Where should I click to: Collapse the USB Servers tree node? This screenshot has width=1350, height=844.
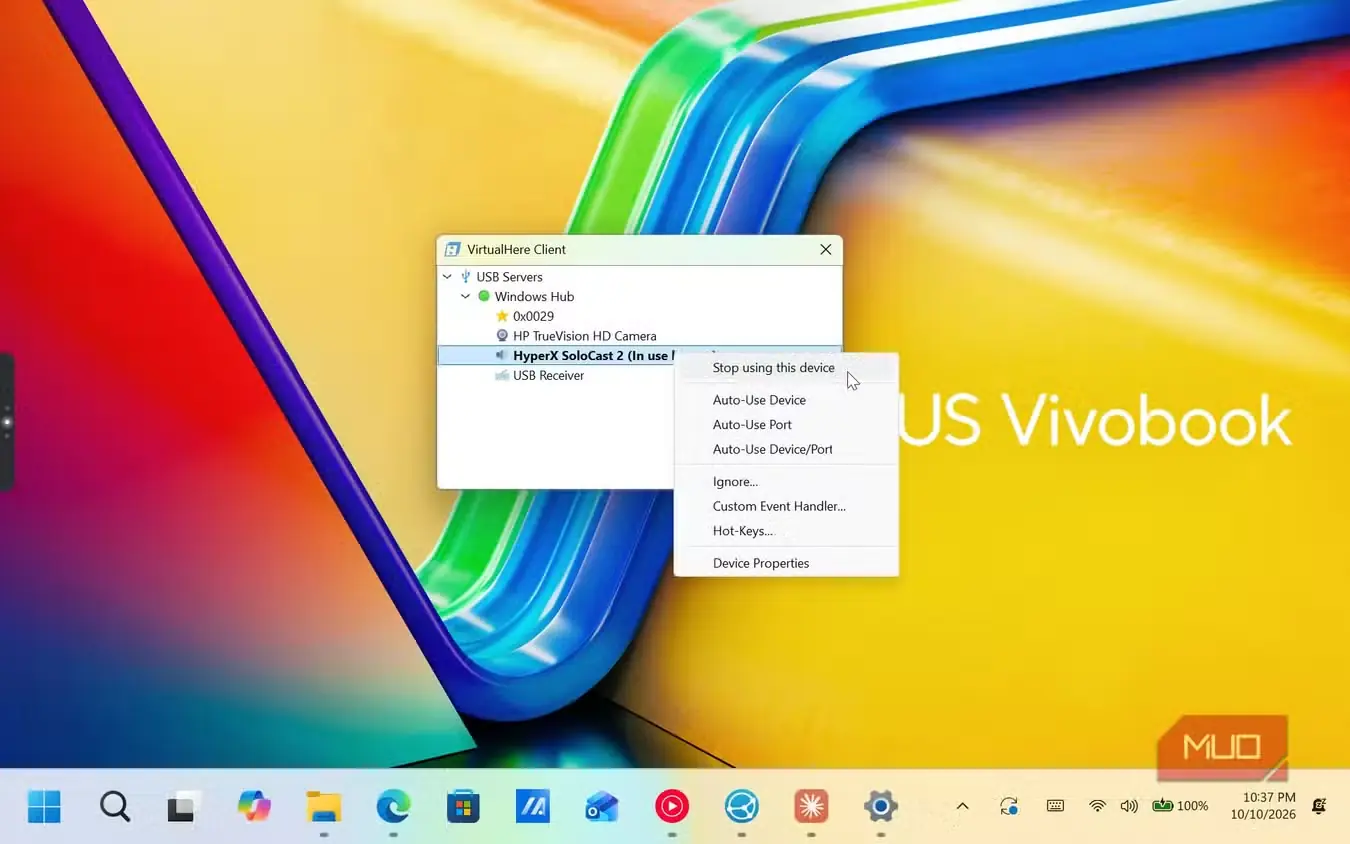[447, 277]
